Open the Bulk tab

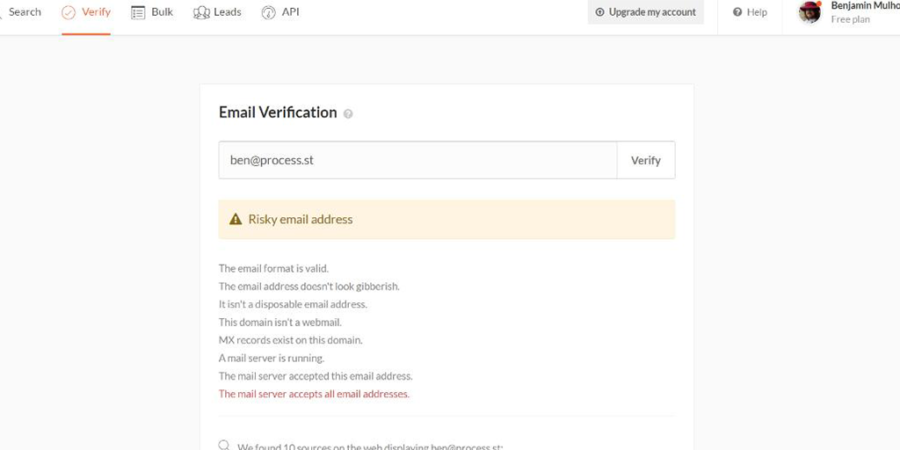point(152,12)
